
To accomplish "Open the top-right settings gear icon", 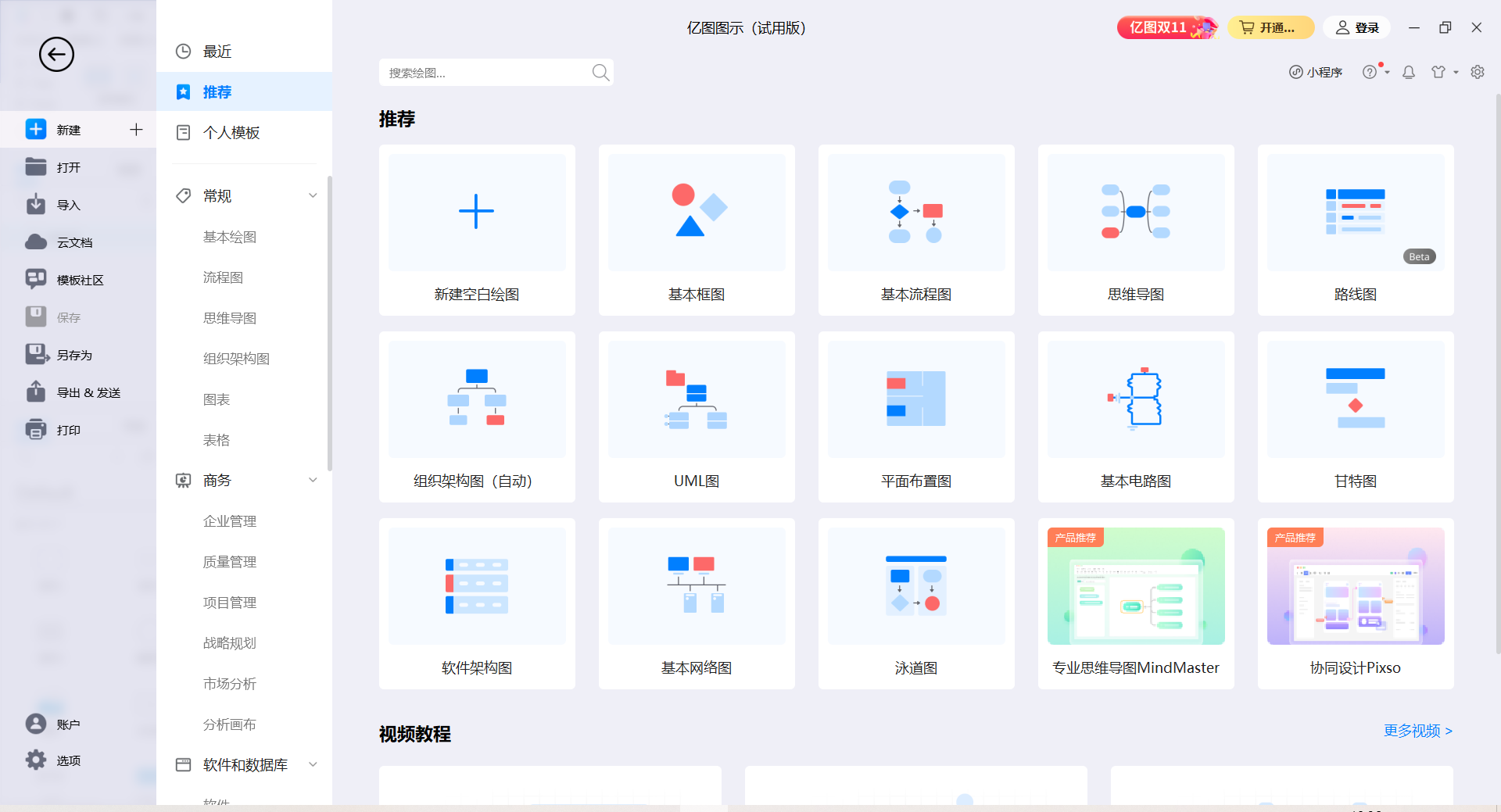I will 1478,72.
